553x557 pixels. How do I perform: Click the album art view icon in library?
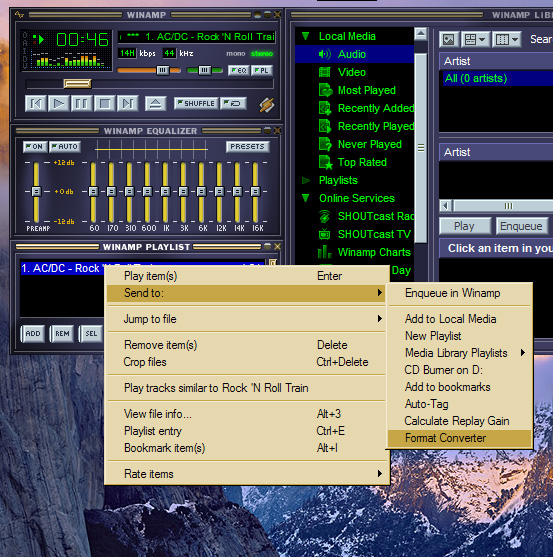pyautogui.click(x=449, y=39)
